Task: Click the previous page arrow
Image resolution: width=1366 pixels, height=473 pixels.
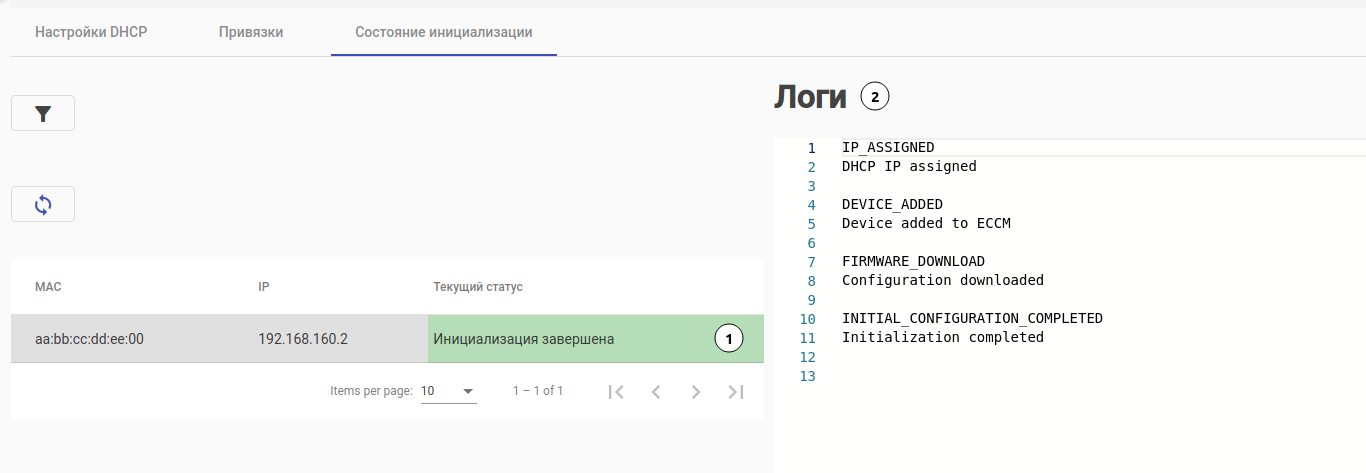Action: click(656, 392)
